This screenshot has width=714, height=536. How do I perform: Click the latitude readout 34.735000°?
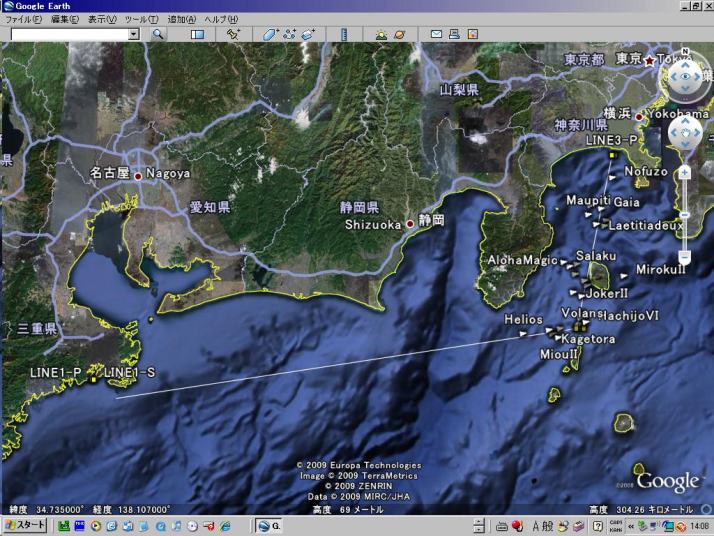pos(60,509)
